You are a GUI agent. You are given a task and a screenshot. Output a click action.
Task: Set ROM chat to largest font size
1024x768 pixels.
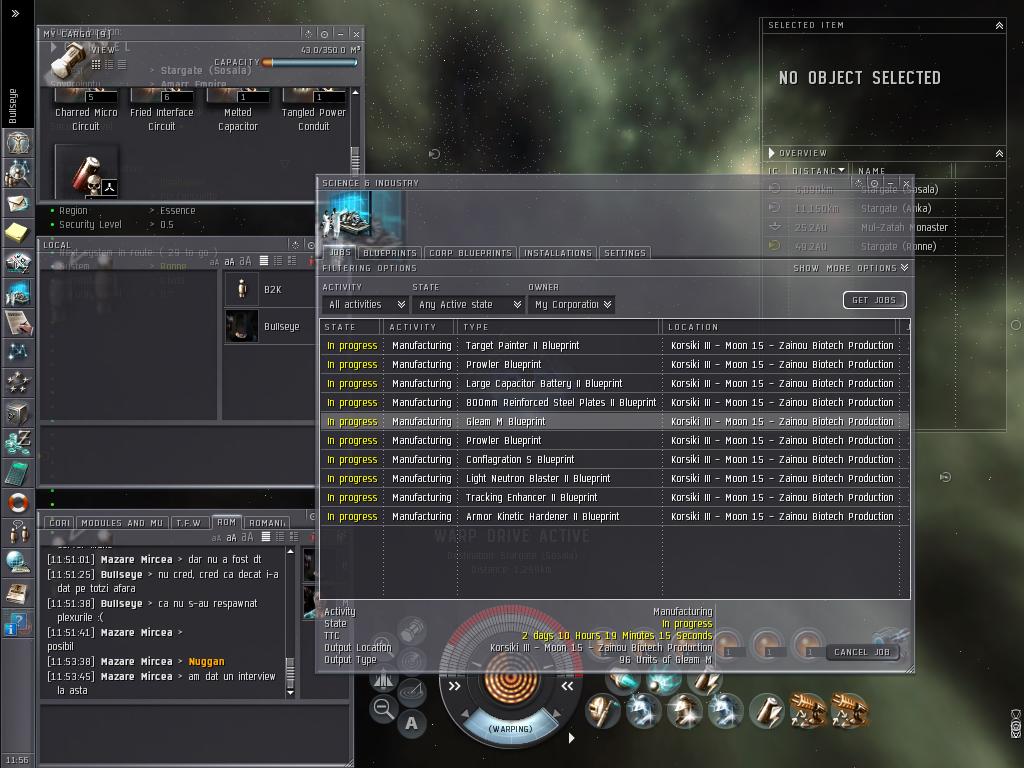pyautogui.click(x=247, y=537)
